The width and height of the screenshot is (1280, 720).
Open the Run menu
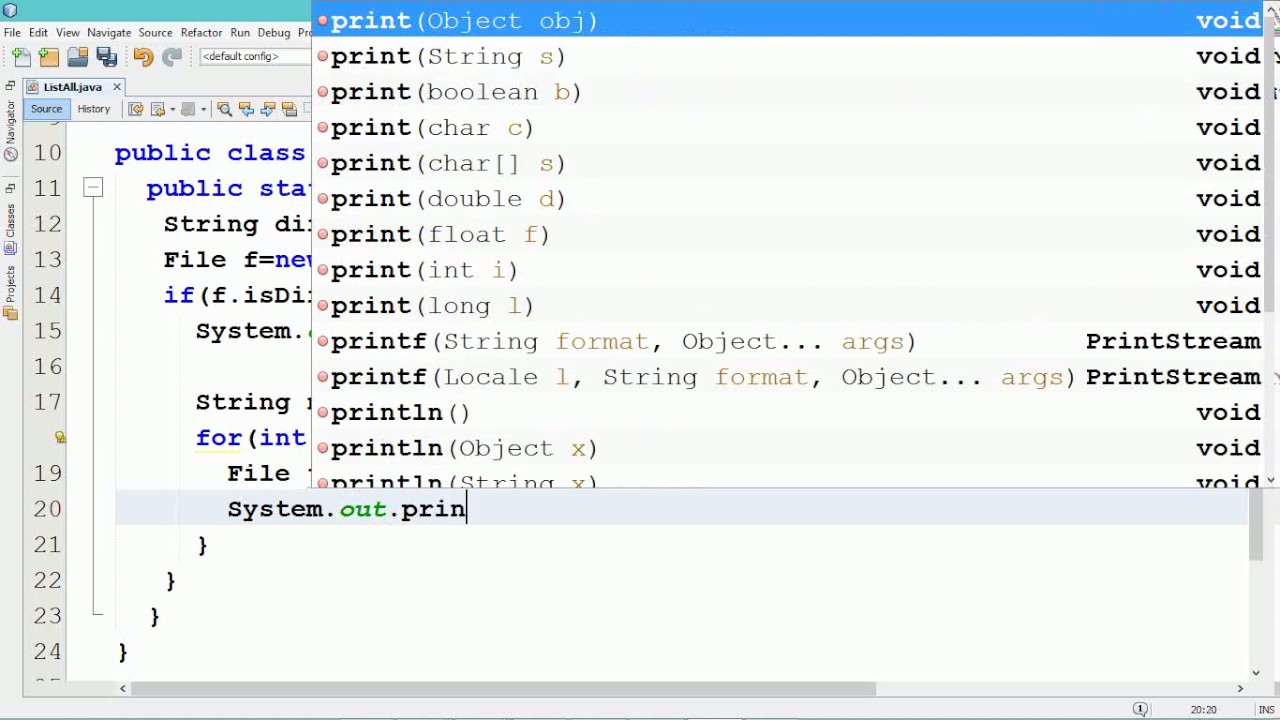[240, 33]
